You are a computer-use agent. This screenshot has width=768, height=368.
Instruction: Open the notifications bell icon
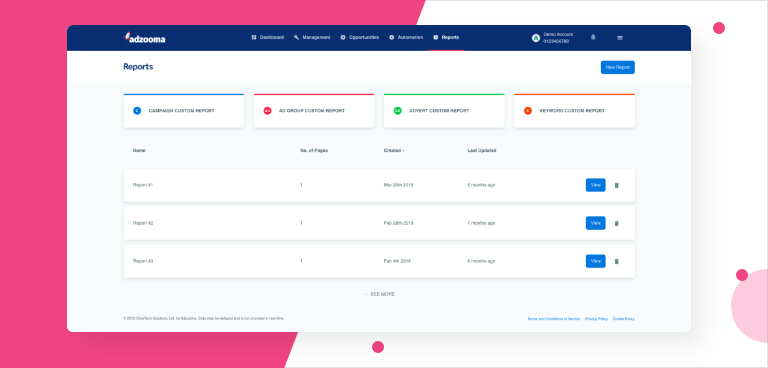(593, 37)
